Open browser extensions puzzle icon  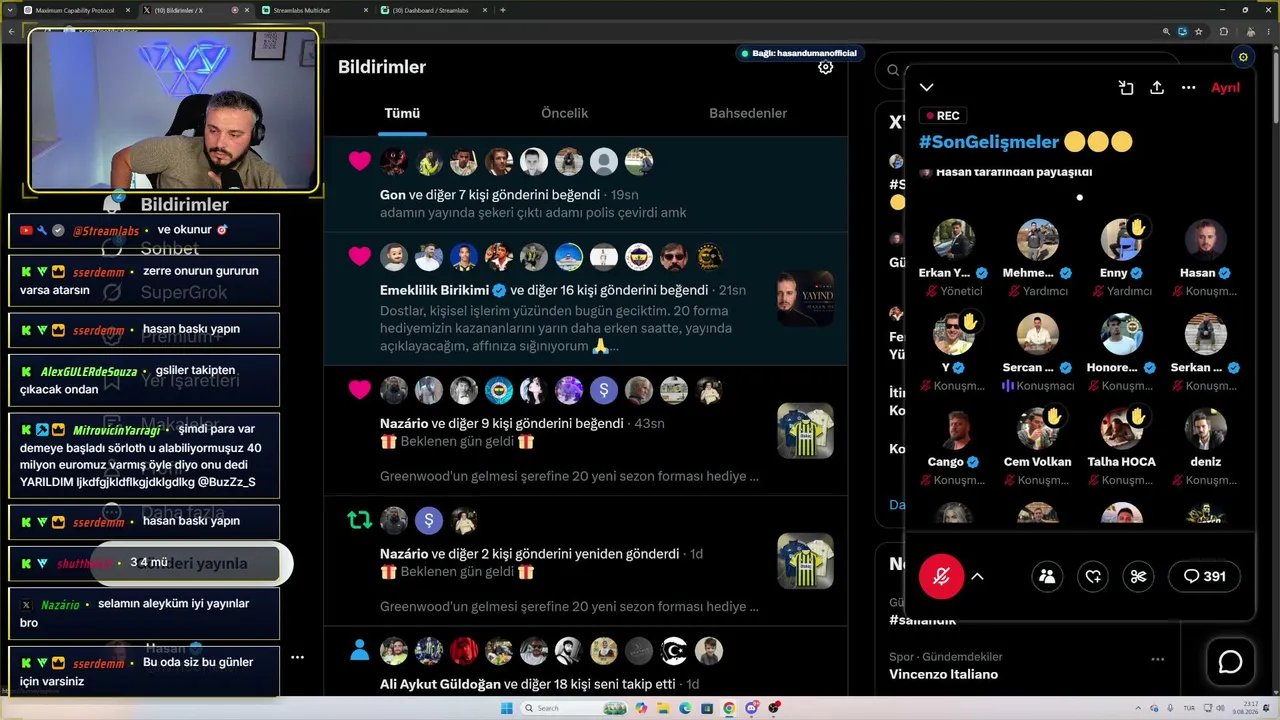tap(1223, 31)
